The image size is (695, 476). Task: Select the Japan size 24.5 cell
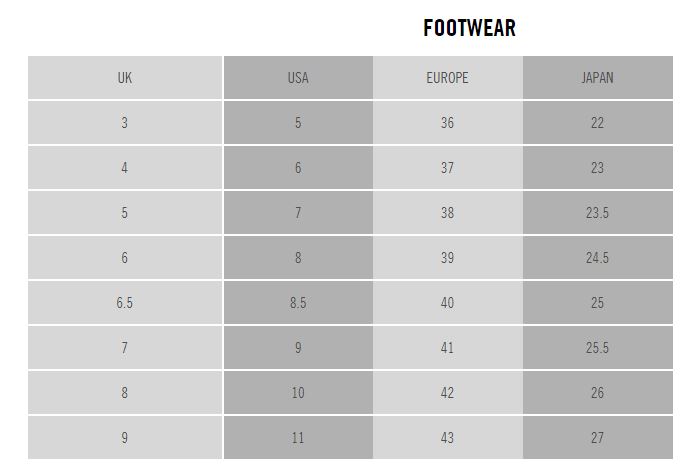(597, 258)
